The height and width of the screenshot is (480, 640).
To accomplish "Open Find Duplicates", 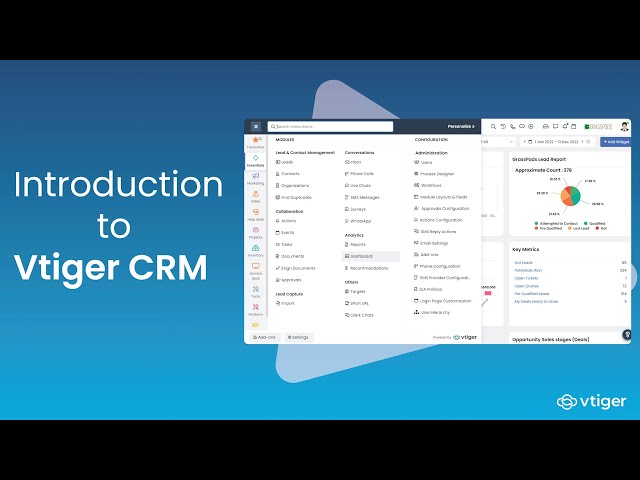I will coord(293,198).
